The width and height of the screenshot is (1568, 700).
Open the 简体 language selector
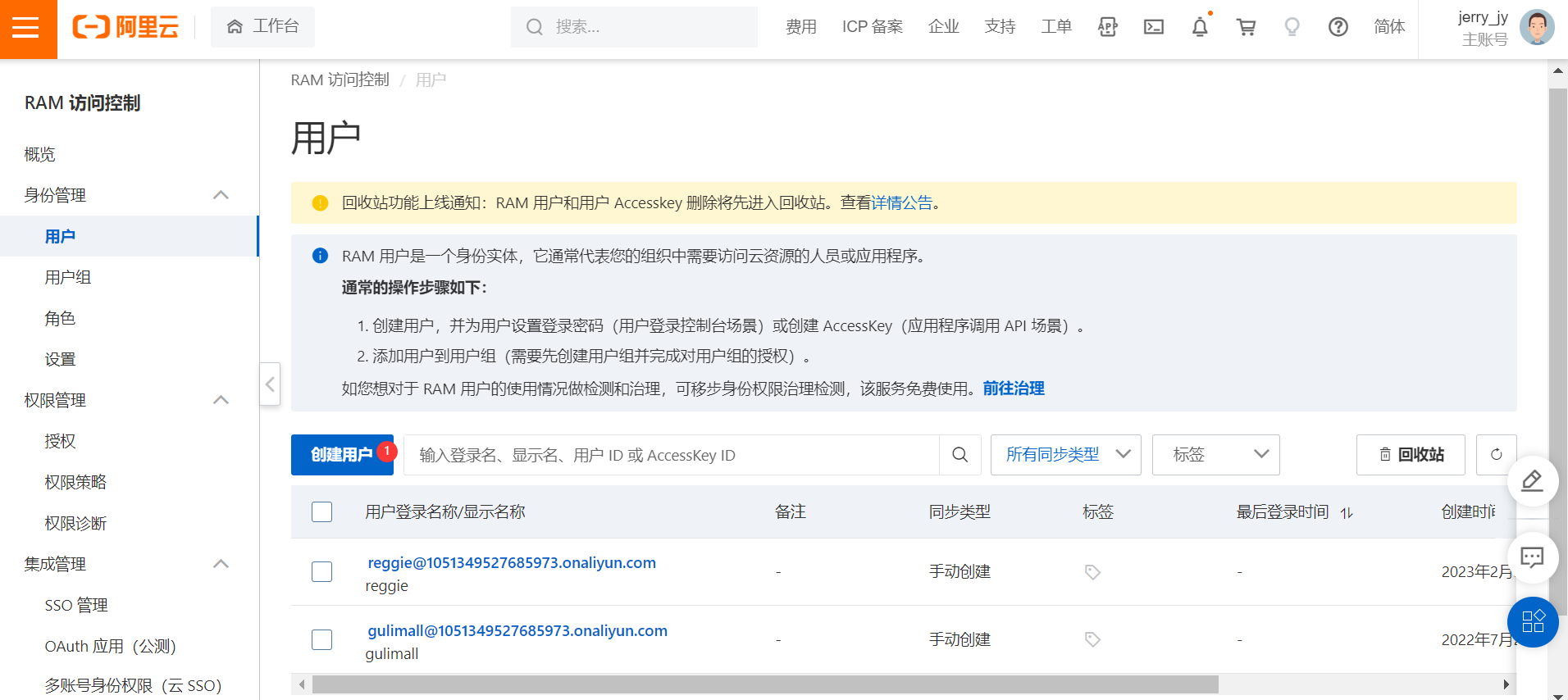1389,27
